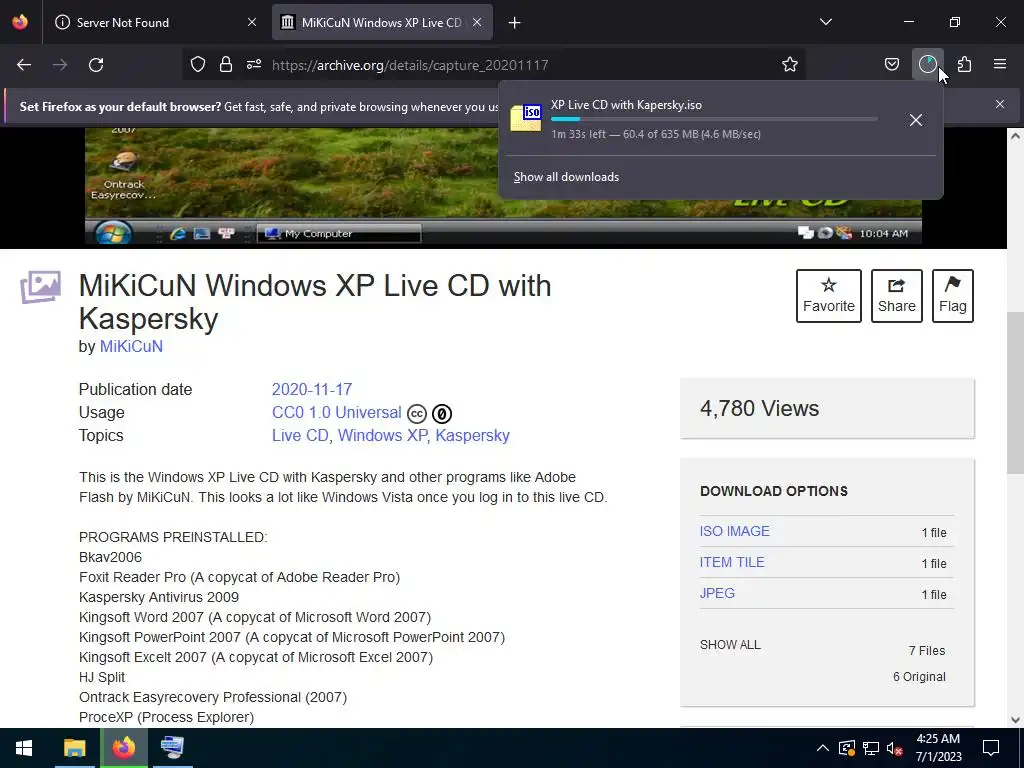This screenshot has width=1024, height=768.
Task: Show hidden system tray icons
Action: click(823, 748)
